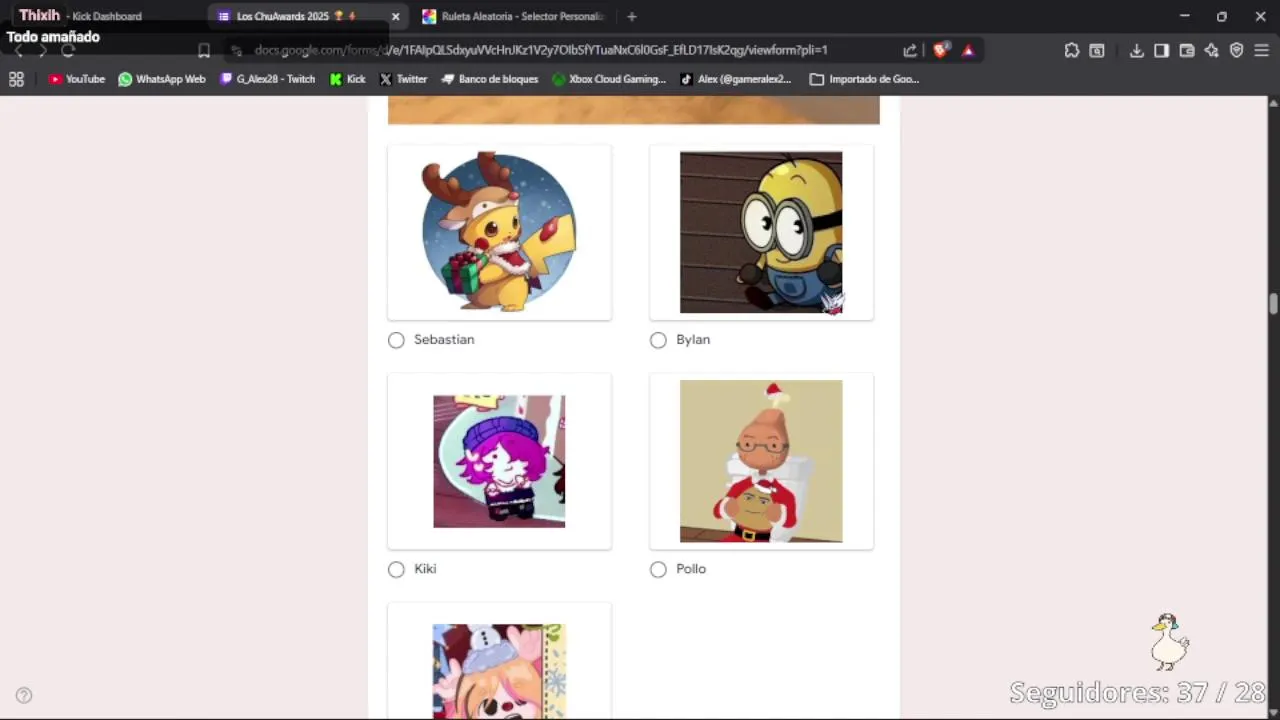Open the Leo AI sparkle icon
This screenshot has width=1280, height=720.
point(1212,50)
